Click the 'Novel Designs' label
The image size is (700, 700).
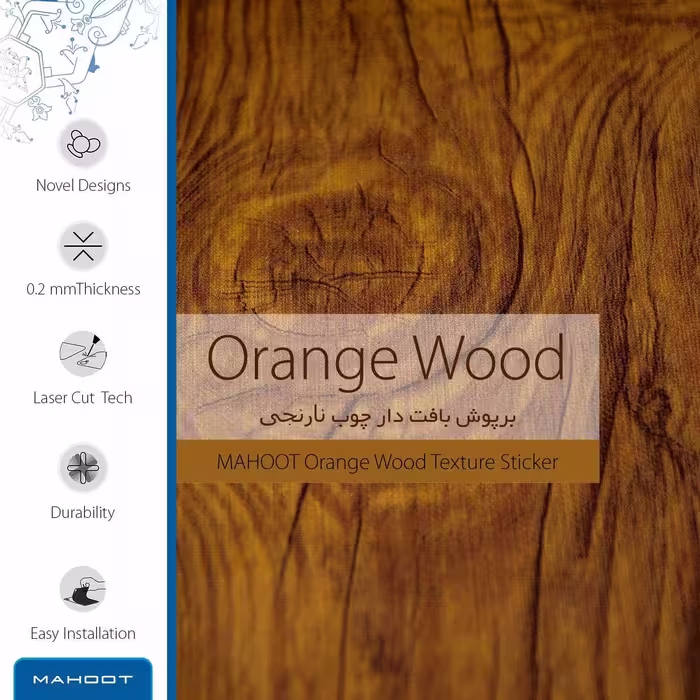tap(83, 185)
